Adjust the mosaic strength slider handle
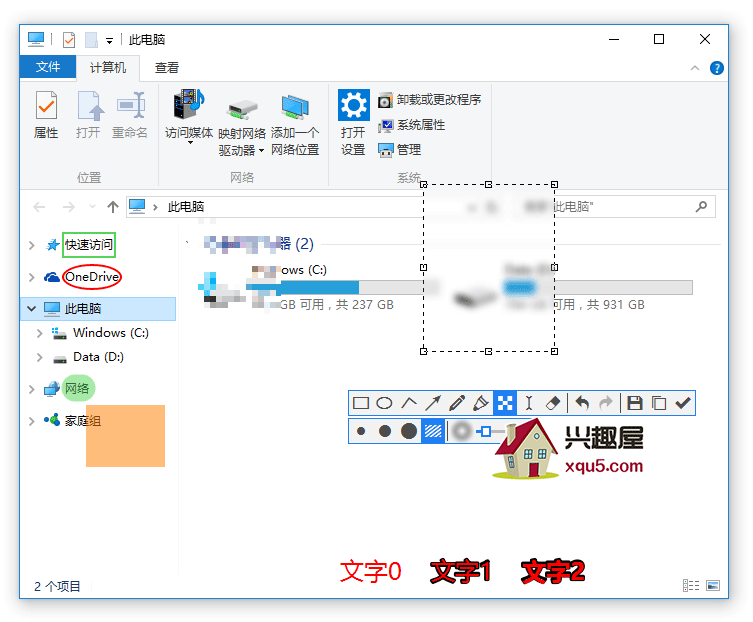753x622 pixels. tap(486, 431)
